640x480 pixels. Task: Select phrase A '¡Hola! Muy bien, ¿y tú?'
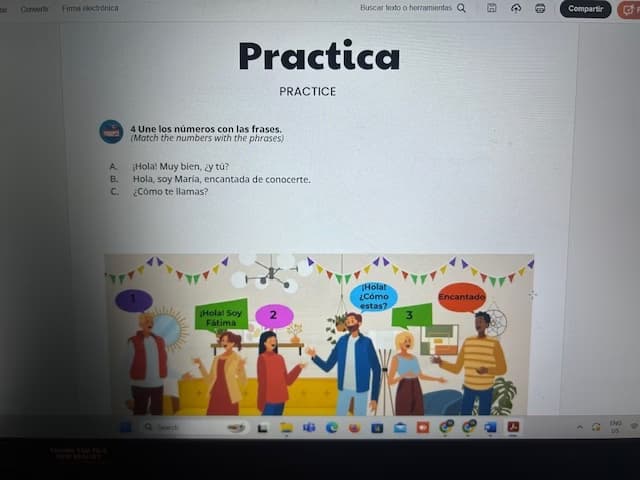(x=181, y=167)
